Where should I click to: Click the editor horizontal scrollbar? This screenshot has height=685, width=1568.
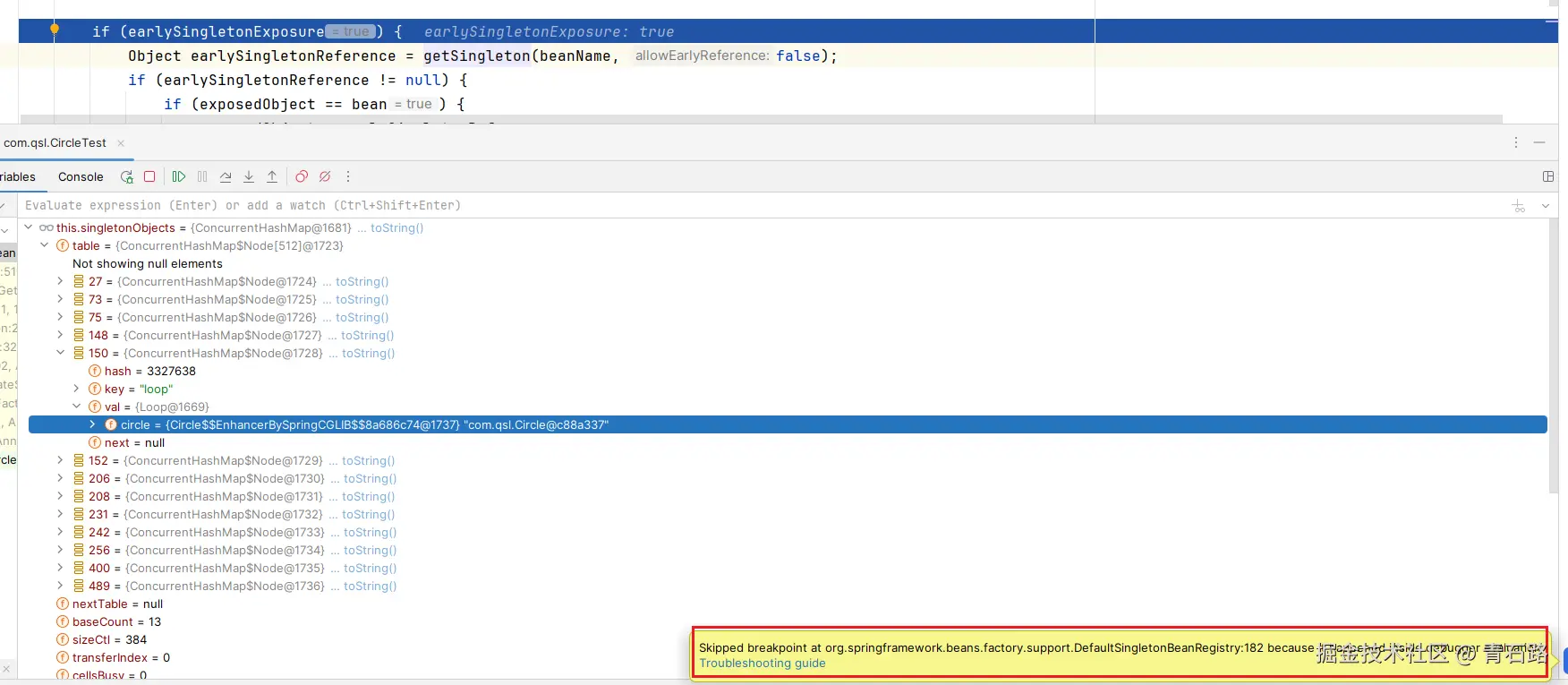pyautogui.click(x=761, y=119)
